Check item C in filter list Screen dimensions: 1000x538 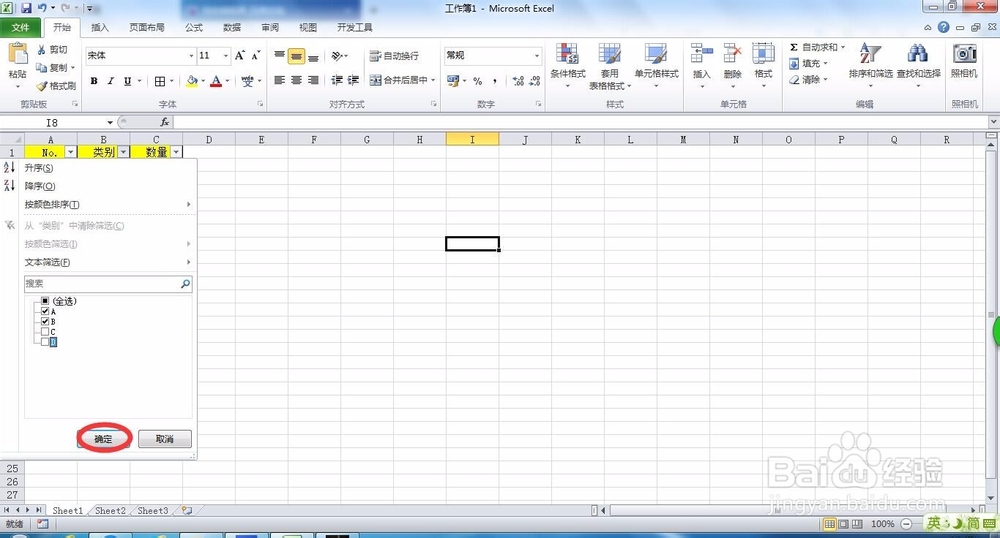click(45, 332)
